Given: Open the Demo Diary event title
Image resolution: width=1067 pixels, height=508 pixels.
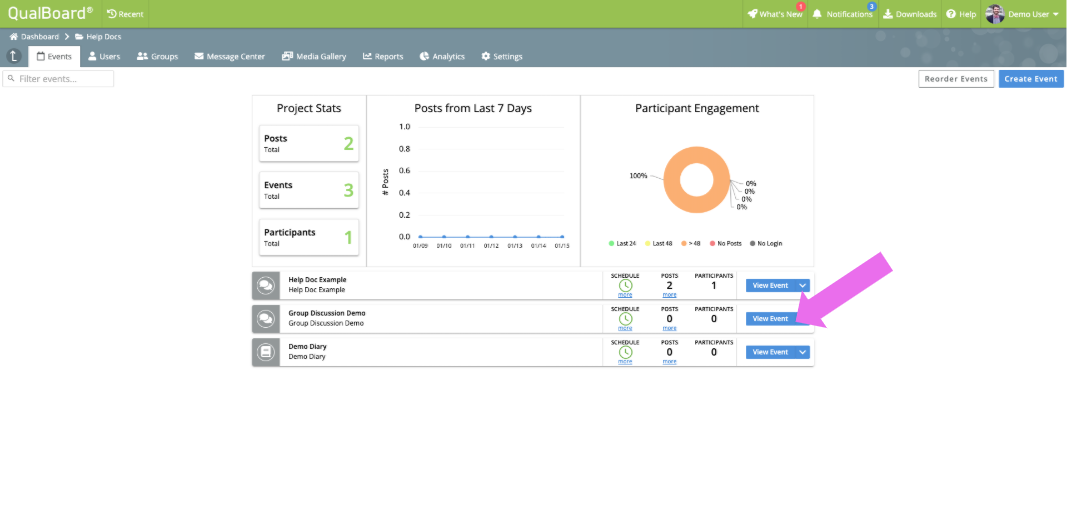Looking at the screenshot, I should [x=308, y=347].
